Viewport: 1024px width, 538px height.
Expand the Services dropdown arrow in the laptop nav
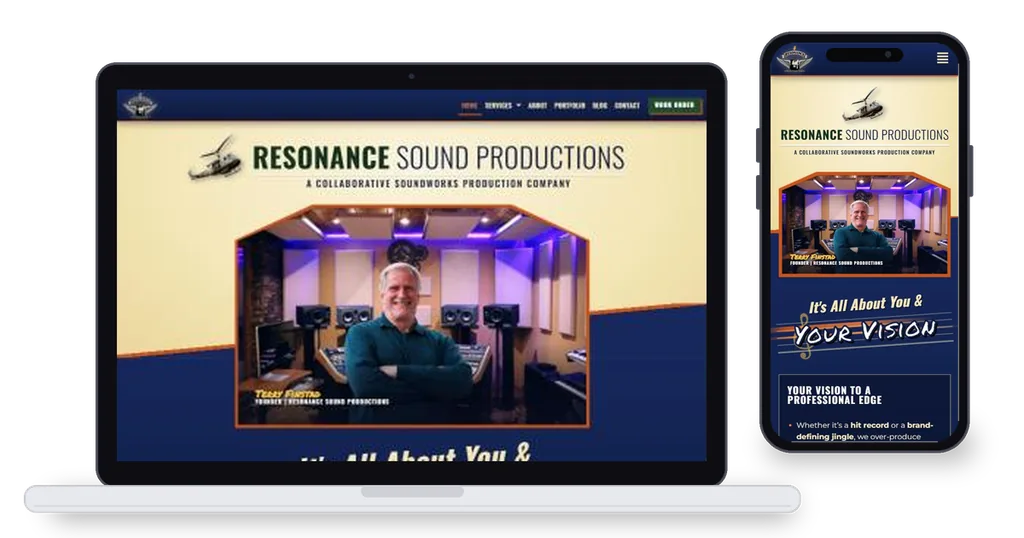tap(519, 105)
